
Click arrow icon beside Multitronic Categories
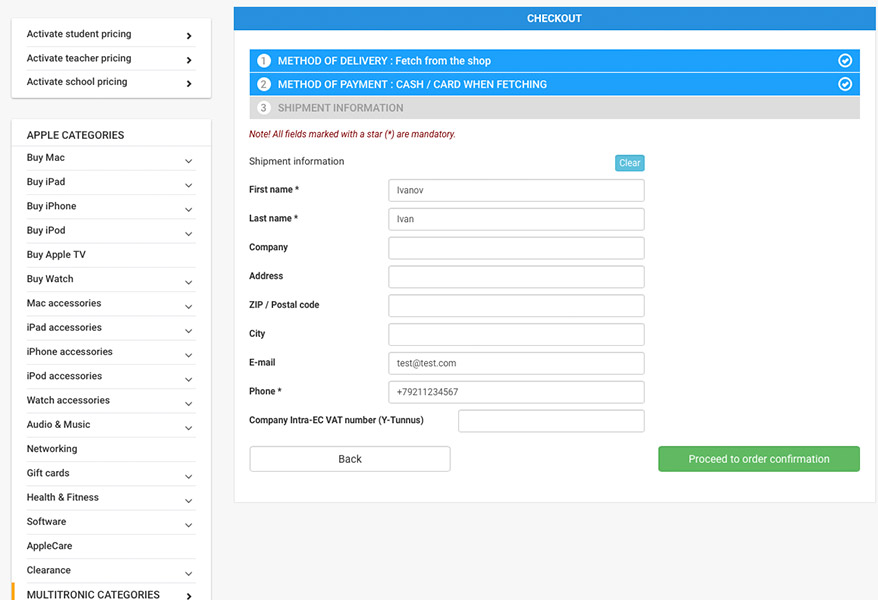pyautogui.click(x=189, y=596)
